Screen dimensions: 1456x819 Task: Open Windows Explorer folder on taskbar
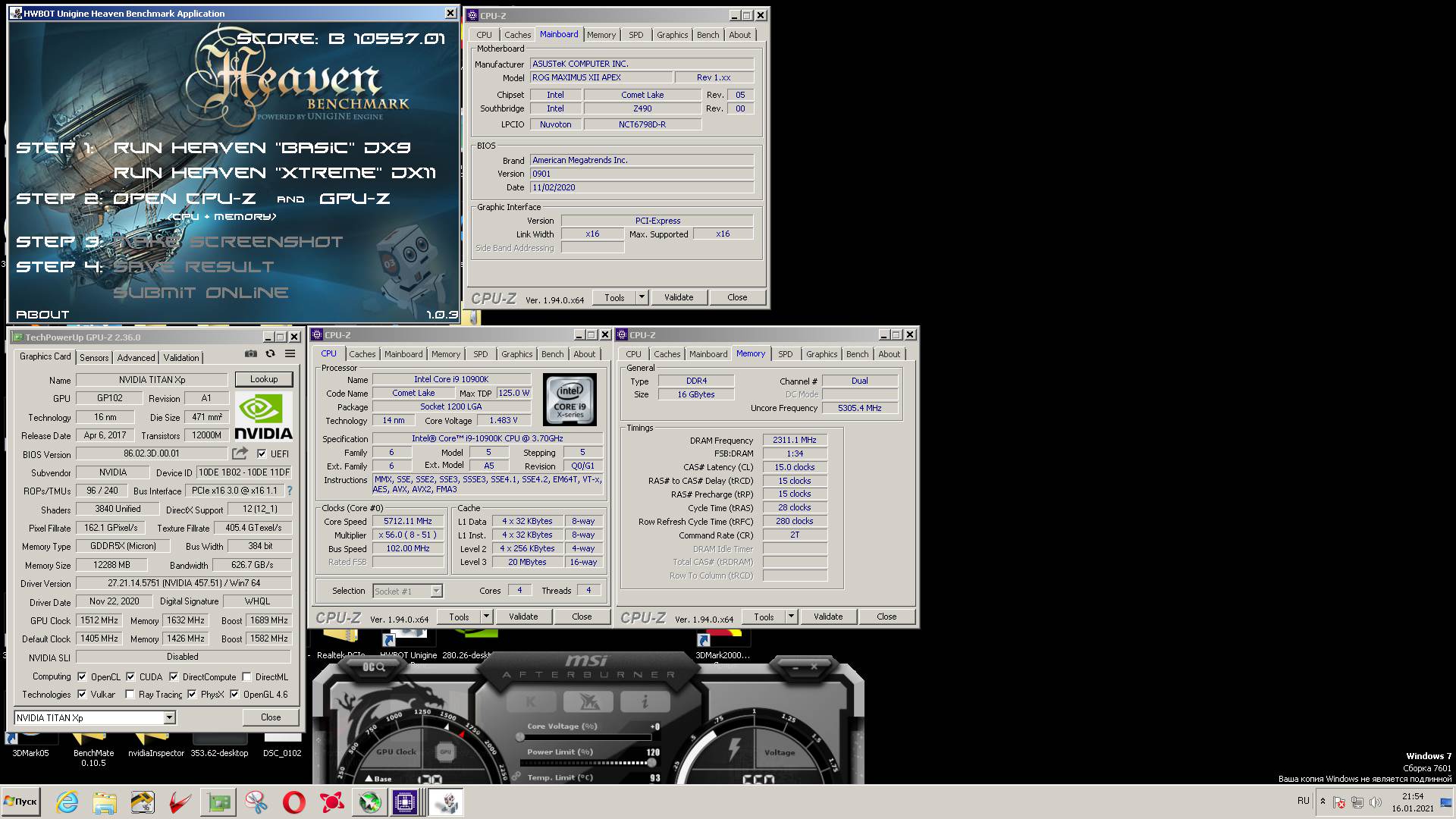coord(105,802)
